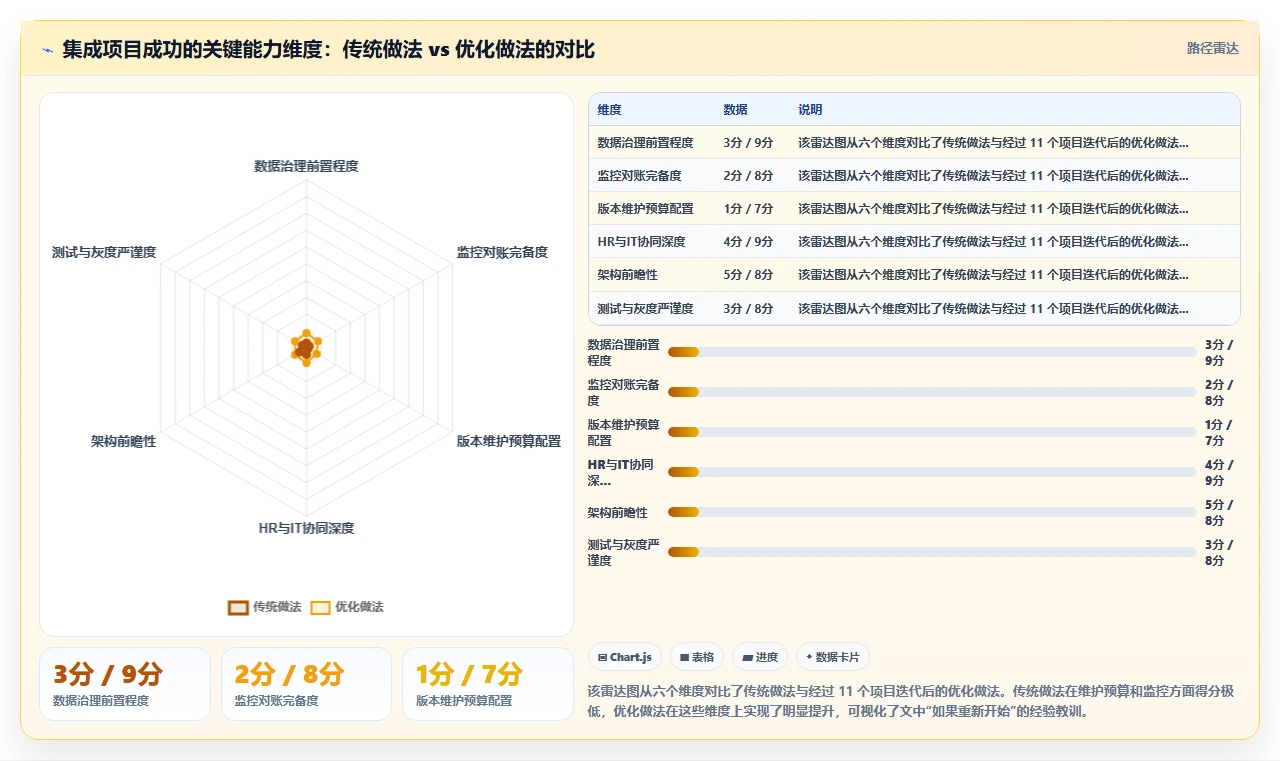Select the 测试与灰度严谨度 table row
The image size is (1280, 761).
[914, 308]
